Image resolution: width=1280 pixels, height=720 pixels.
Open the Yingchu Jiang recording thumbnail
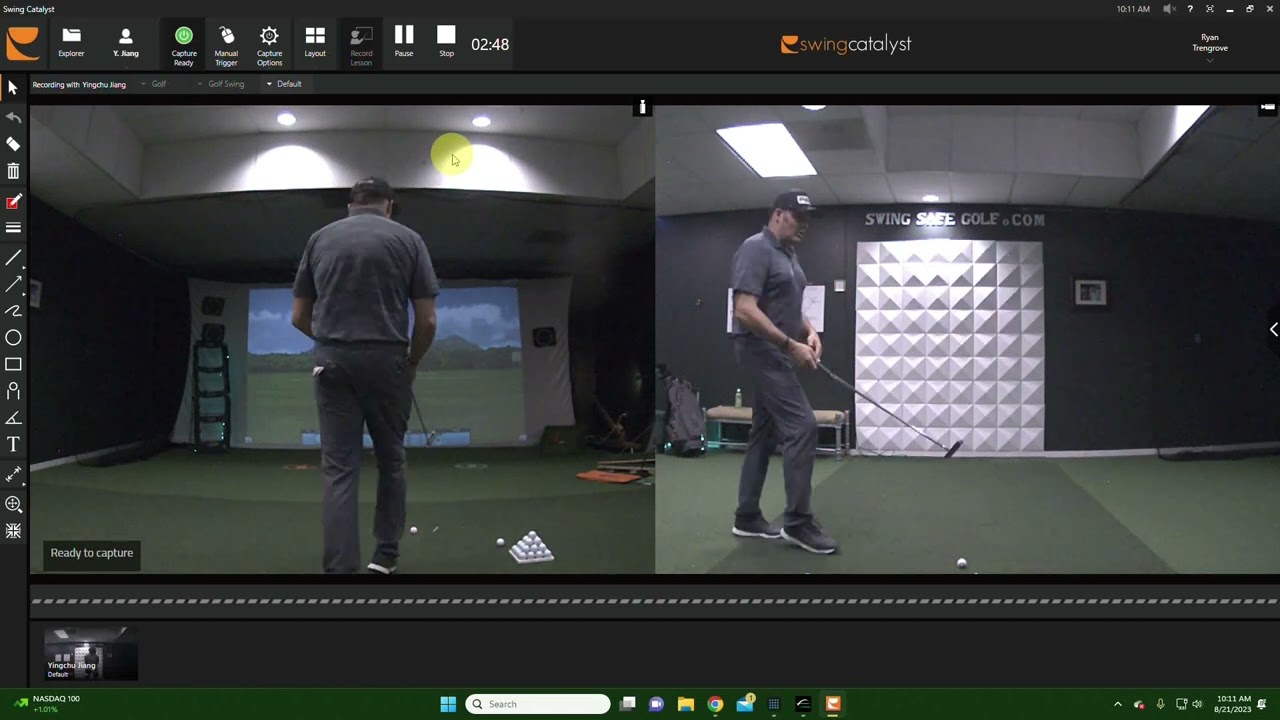[91, 654]
